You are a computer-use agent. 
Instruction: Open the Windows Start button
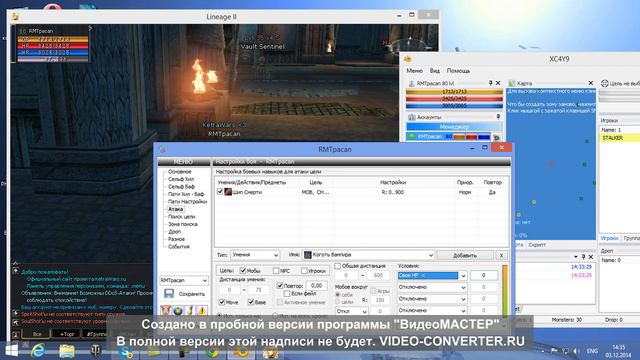[x=11, y=350]
